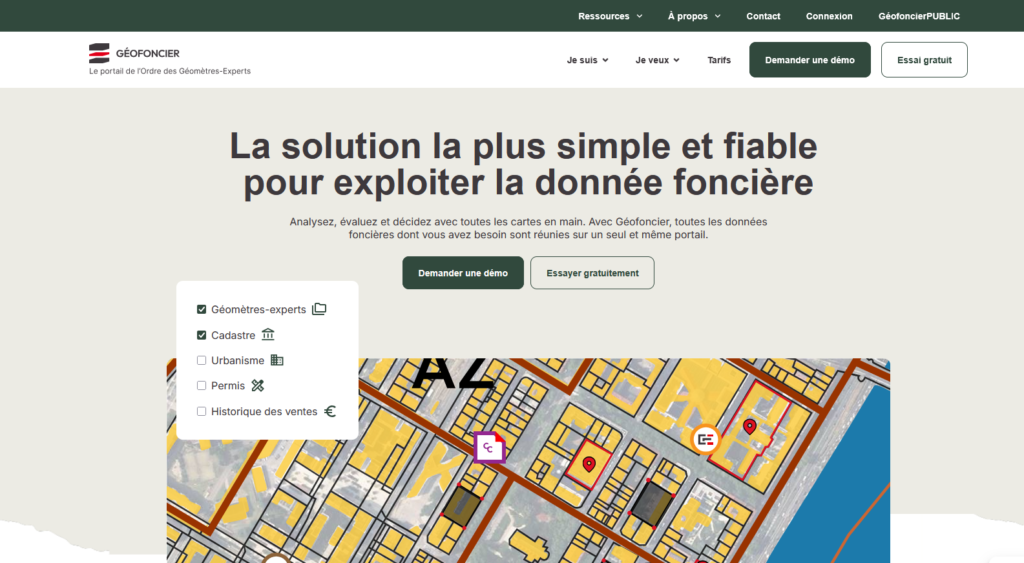Click the Géofoncier wordmark text
1024x563 pixels.
tap(148, 54)
